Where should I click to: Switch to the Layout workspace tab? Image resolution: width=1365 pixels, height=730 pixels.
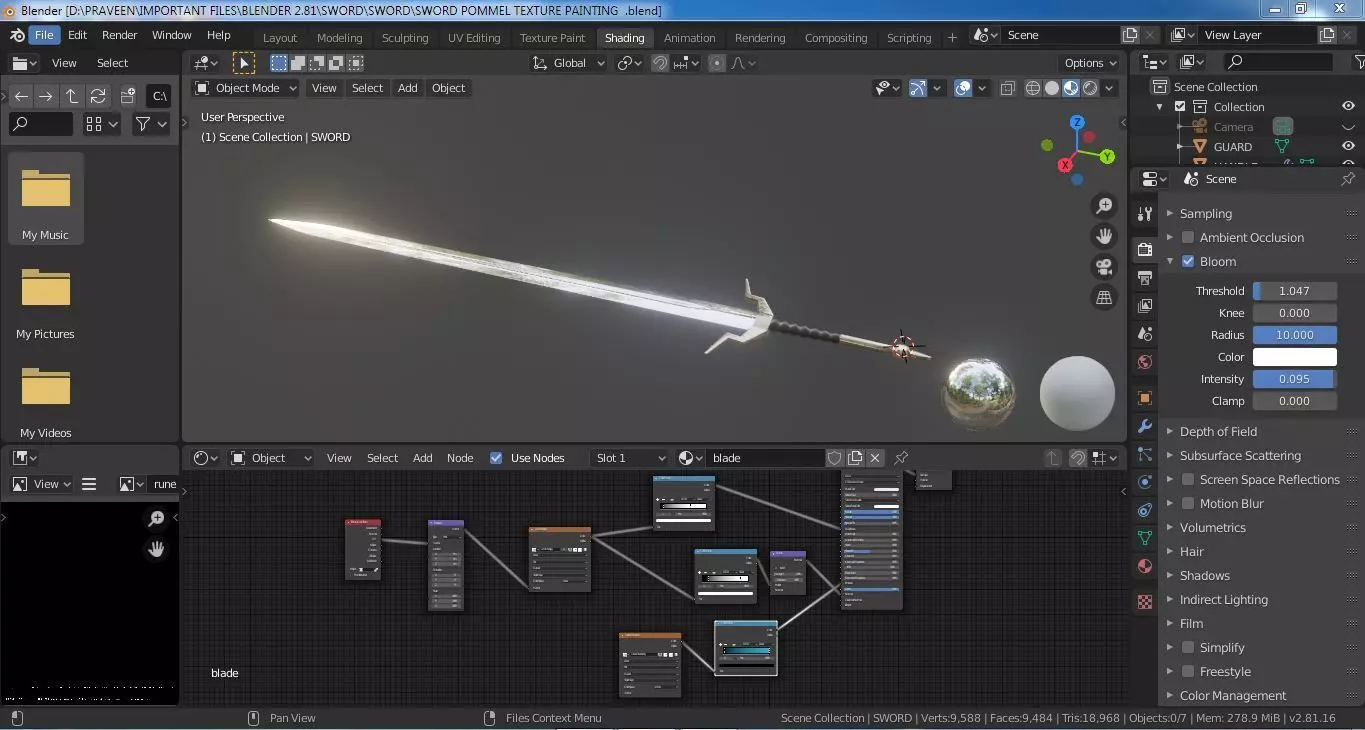pyautogui.click(x=280, y=38)
